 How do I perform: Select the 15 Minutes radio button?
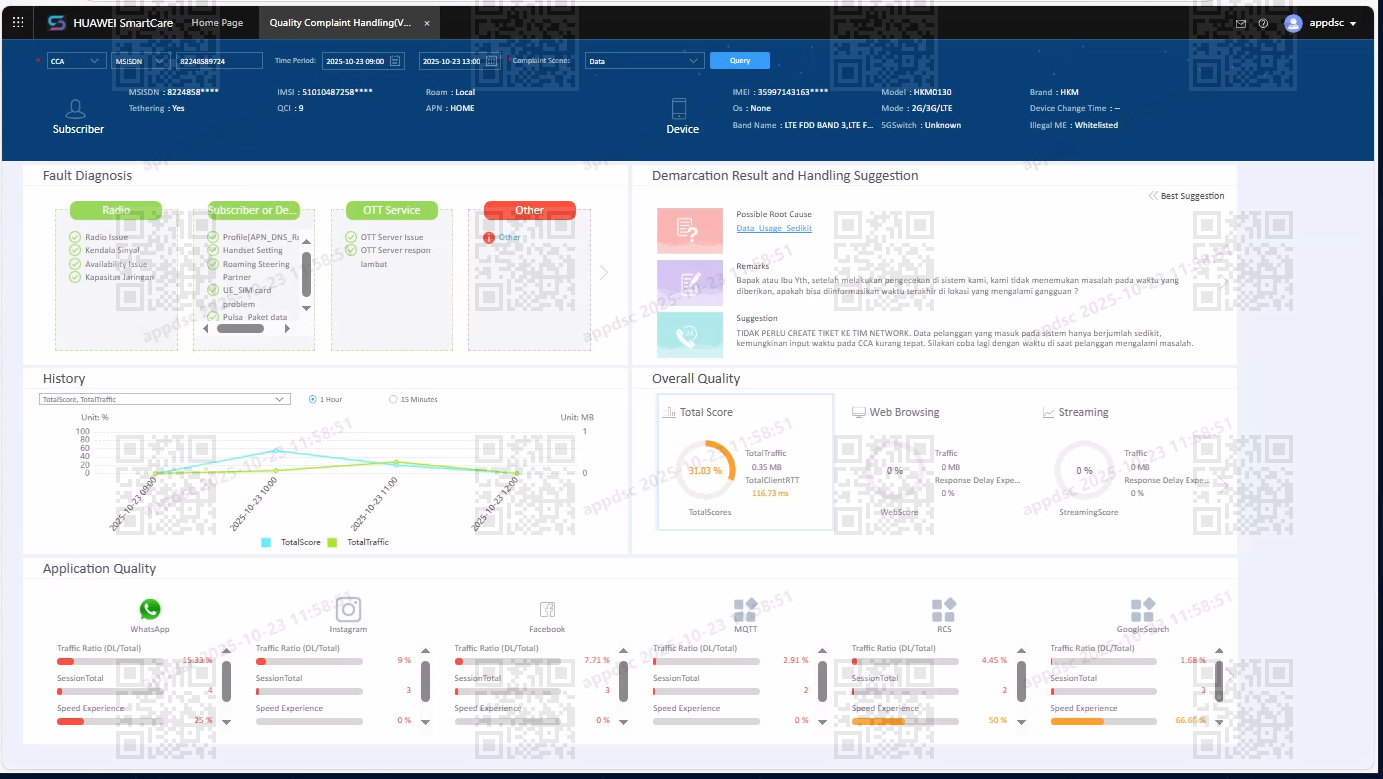393,399
